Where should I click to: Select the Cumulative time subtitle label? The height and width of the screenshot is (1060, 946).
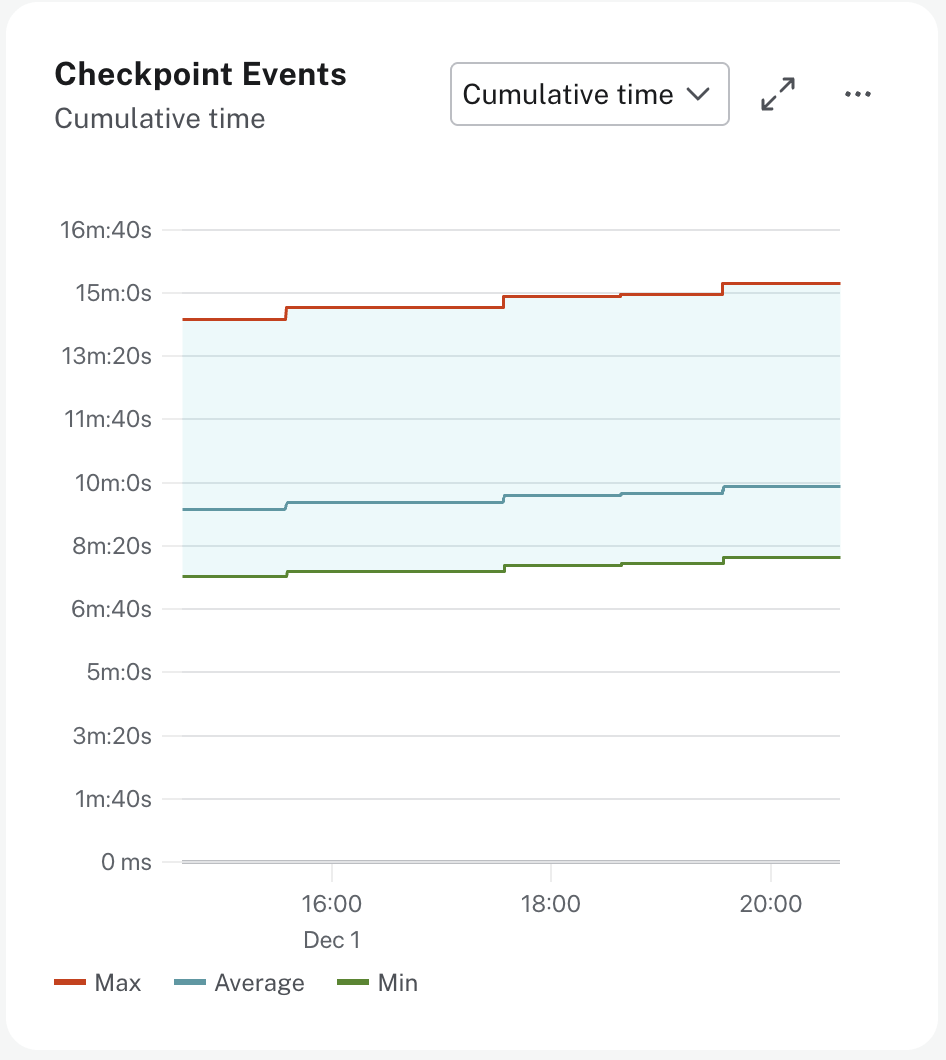(159, 119)
